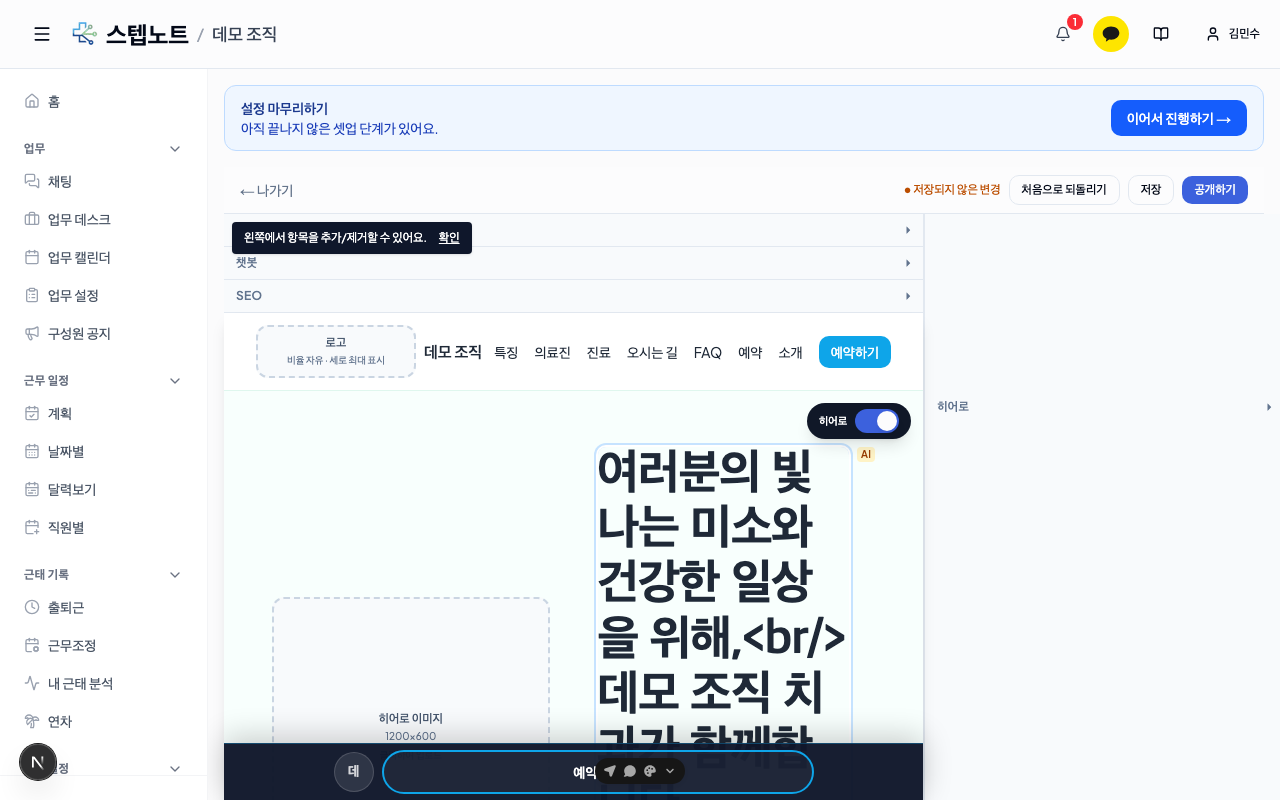
Task: Click the round 데 avatar in bottom bar
Action: pyautogui.click(x=354, y=772)
